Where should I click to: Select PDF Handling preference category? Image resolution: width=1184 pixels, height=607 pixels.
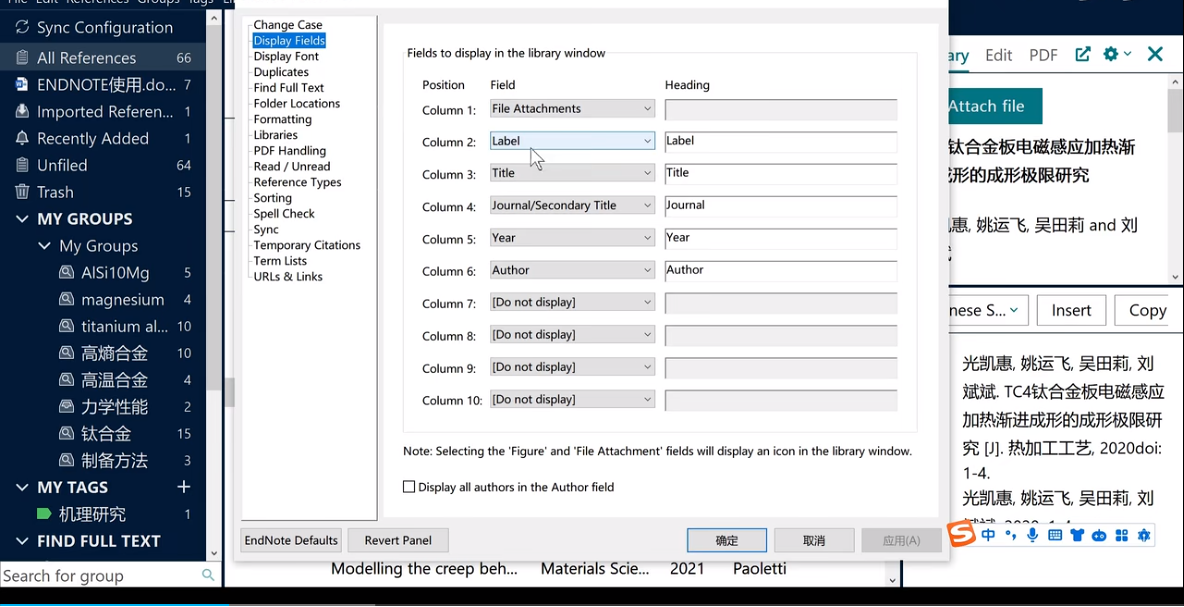[290, 151]
